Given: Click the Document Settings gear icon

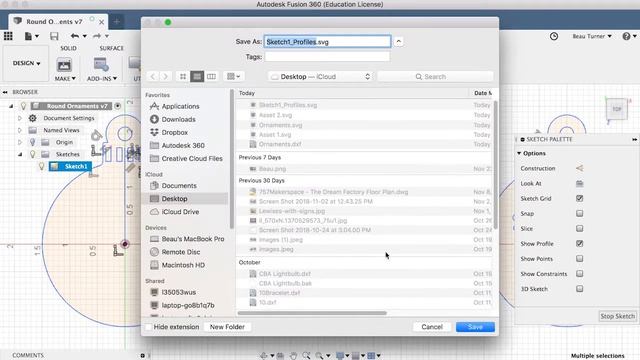Looking at the screenshot, I should (33, 118).
